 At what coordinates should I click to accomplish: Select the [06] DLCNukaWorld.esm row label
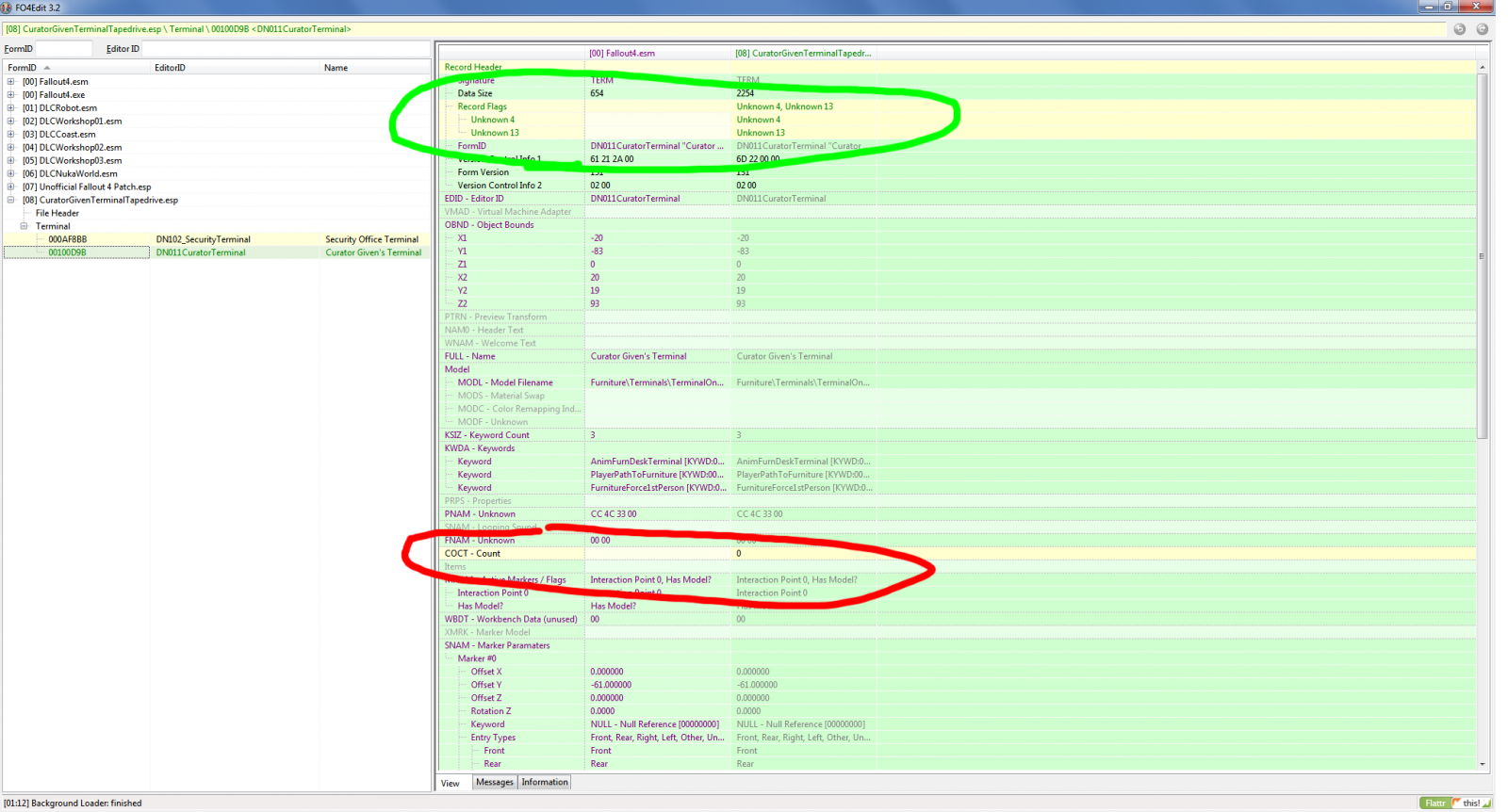(x=72, y=174)
